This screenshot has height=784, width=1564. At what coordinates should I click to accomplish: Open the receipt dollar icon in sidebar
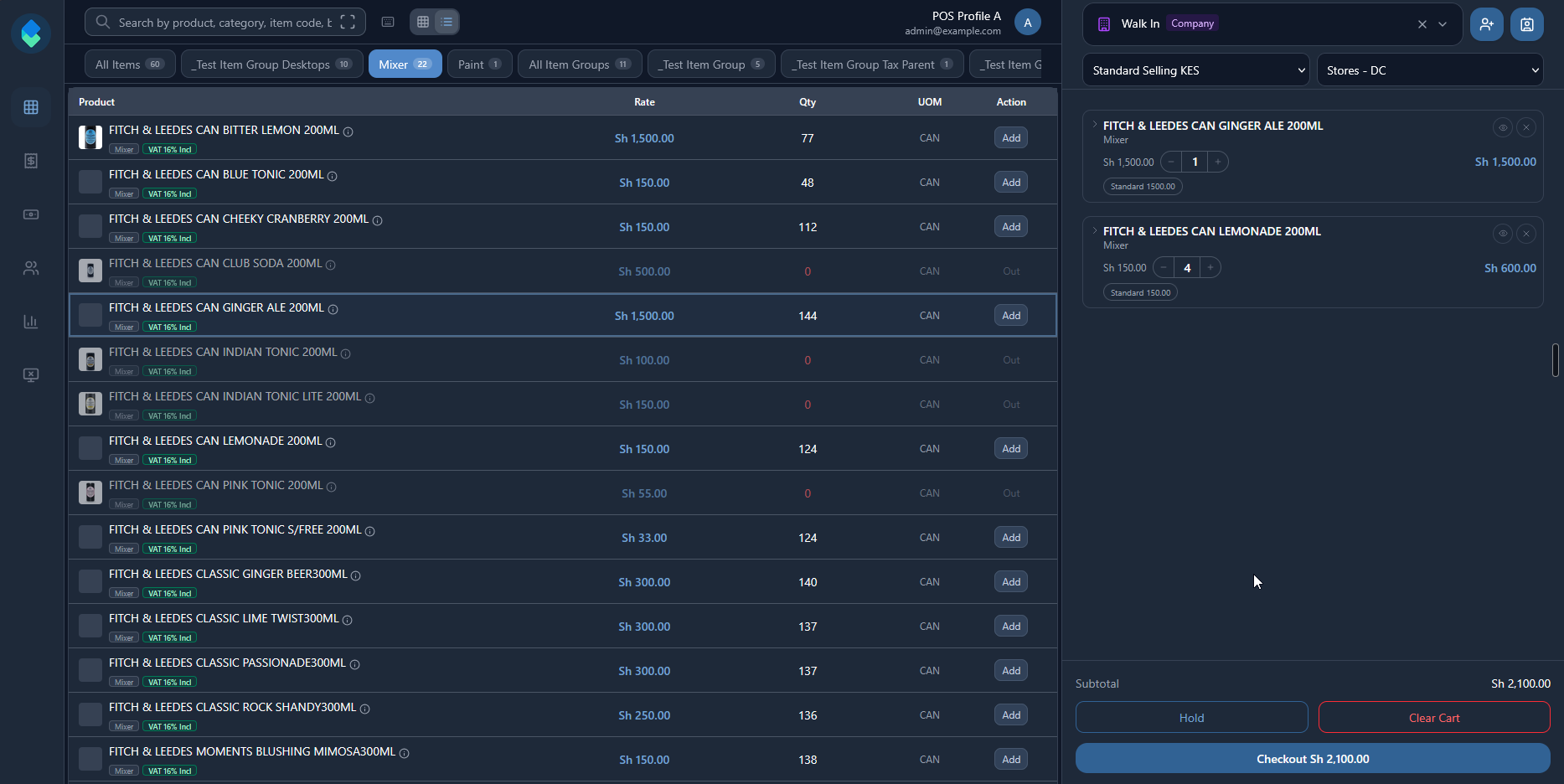(x=31, y=161)
